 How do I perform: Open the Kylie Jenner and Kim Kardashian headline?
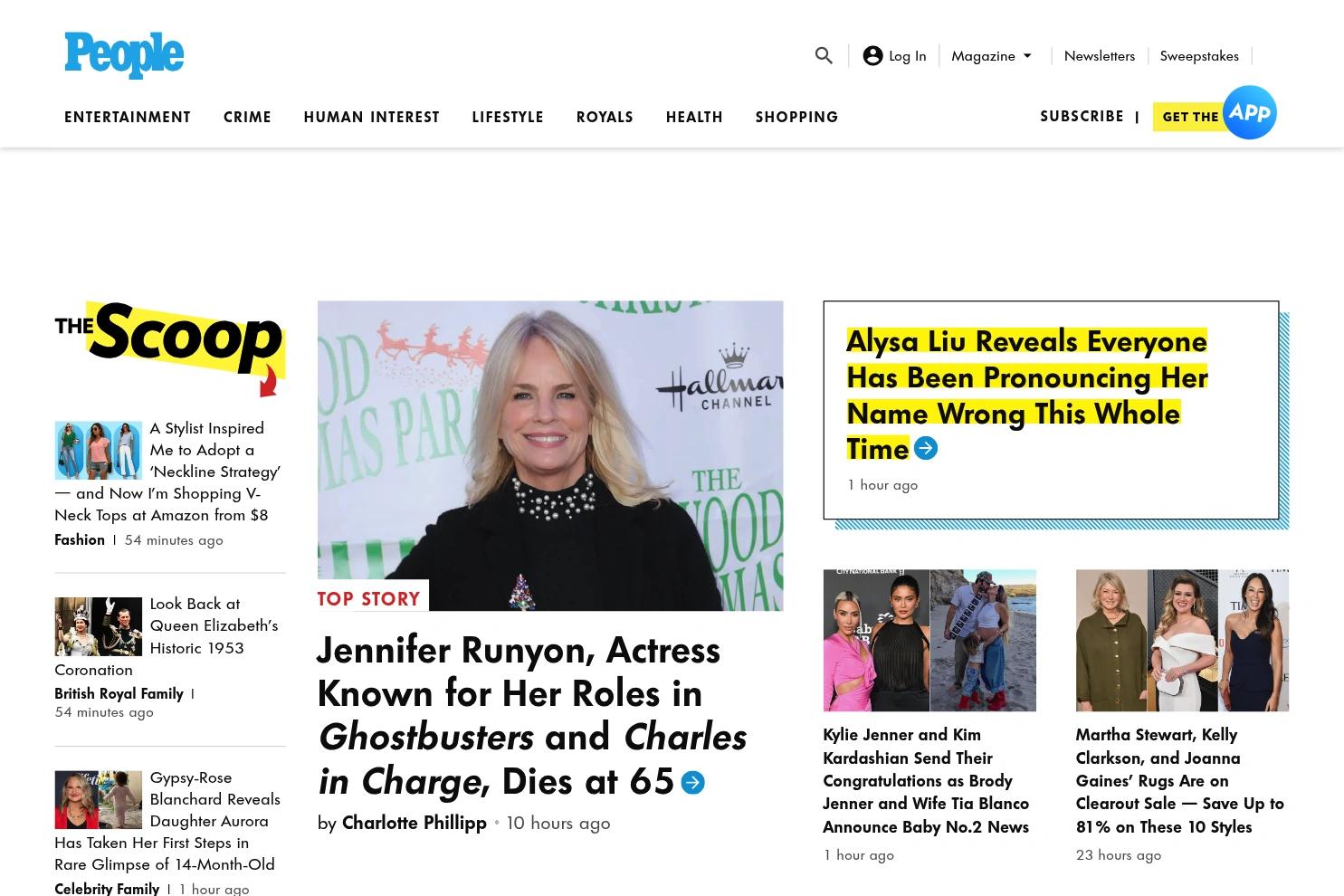926,780
